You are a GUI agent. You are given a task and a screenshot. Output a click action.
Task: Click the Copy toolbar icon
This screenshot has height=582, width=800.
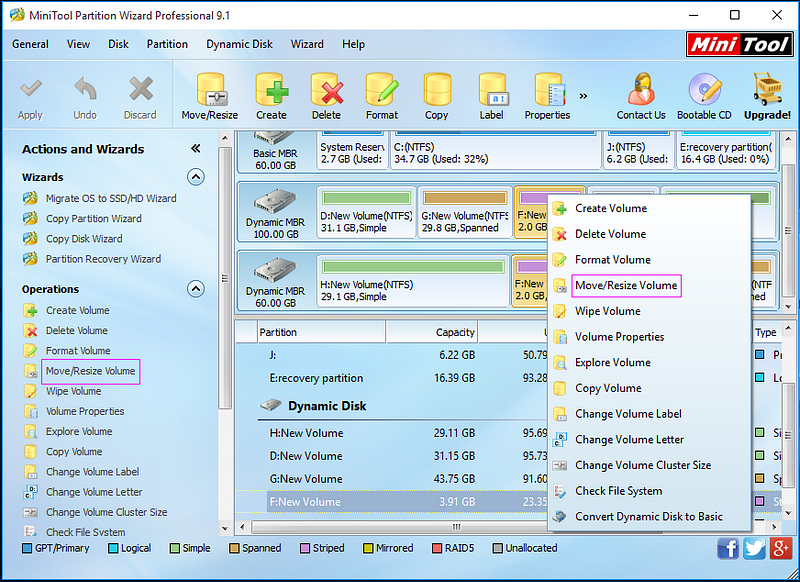point(437,90)
